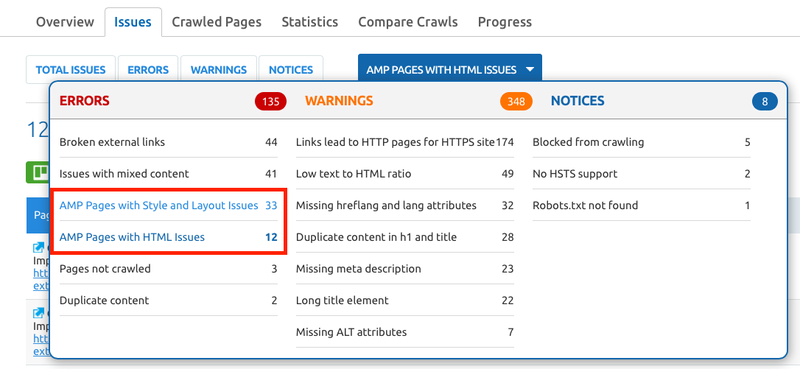Click the ERRORS column heading
Screen dimensions: 800x369
click(85, 101)
